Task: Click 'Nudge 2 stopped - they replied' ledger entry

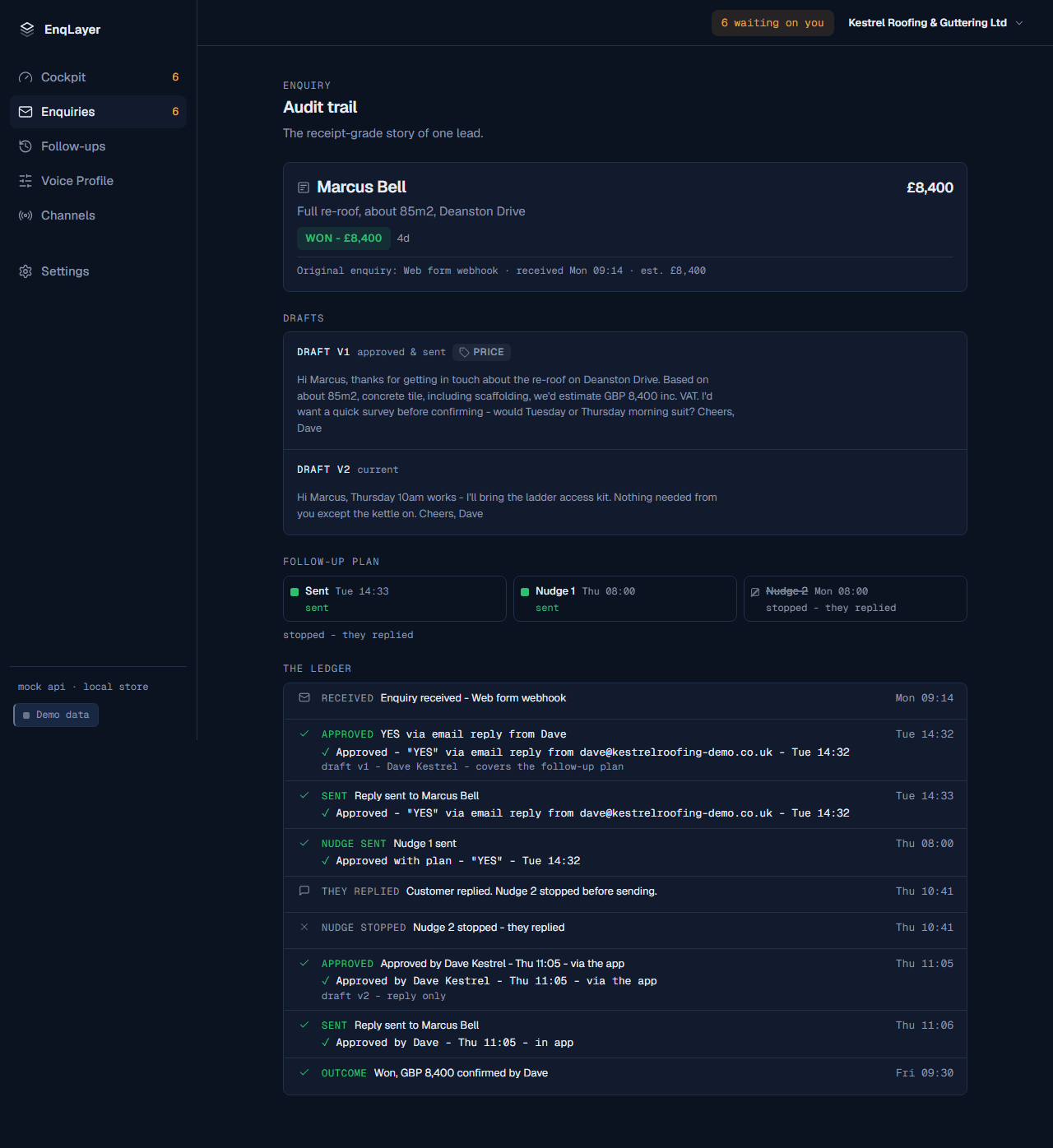Action: 489,928
